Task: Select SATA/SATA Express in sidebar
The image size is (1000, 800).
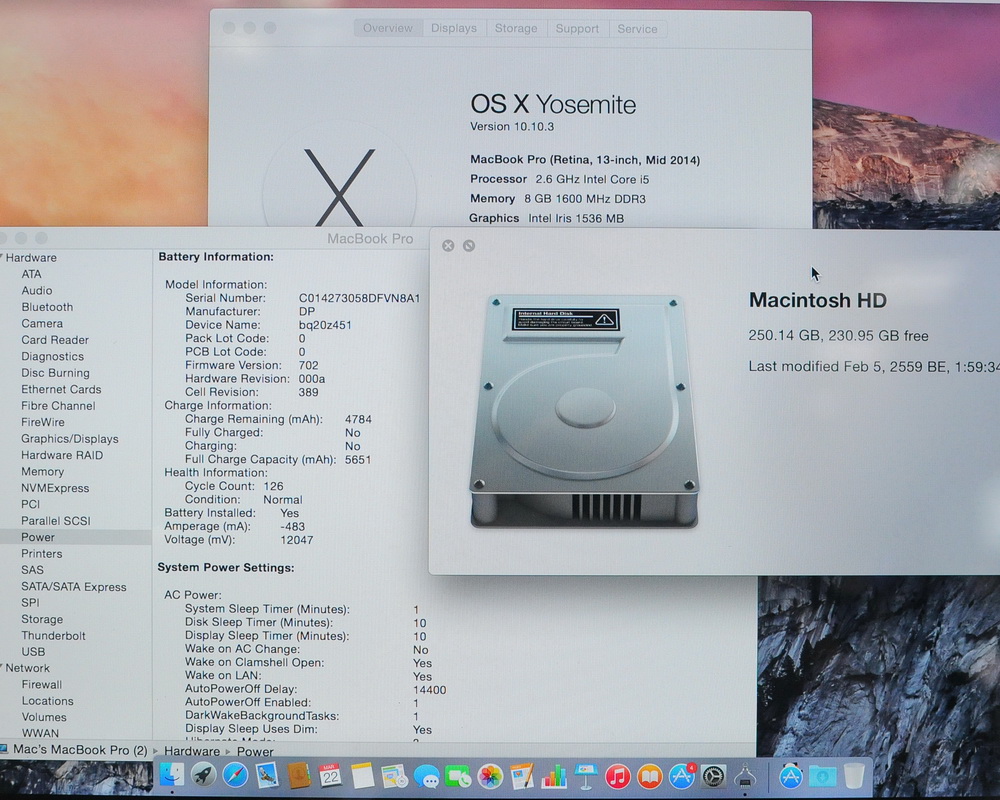Action: click(74, 587)
